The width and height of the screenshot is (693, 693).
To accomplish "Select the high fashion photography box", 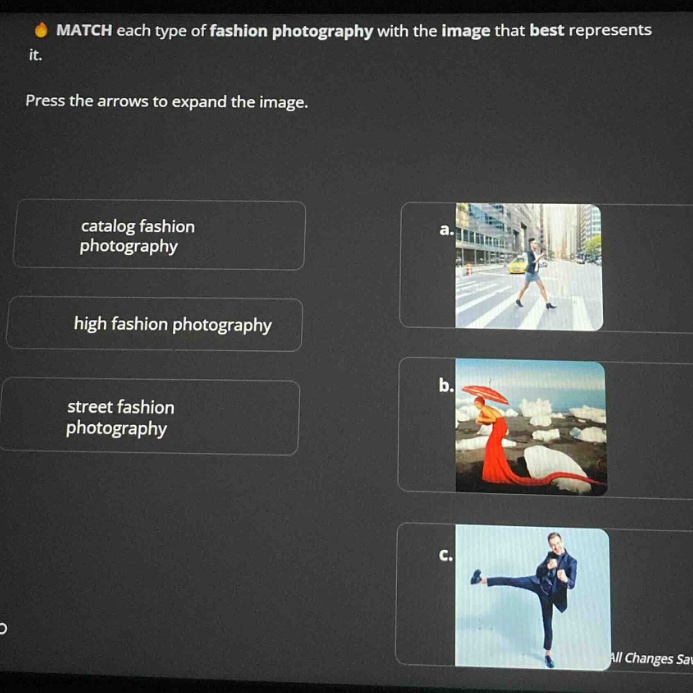I will (155, 324).
